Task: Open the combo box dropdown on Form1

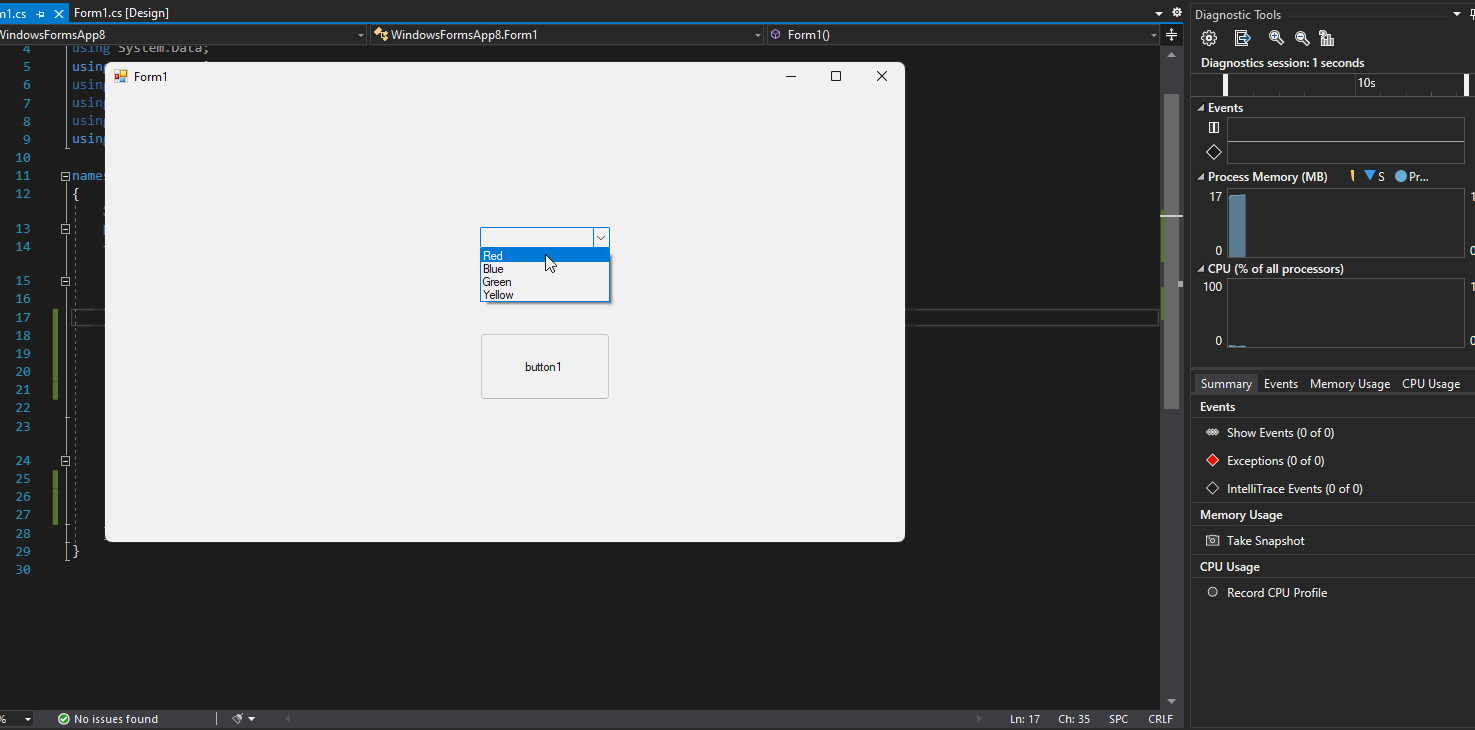Action: tap(600, 237)
